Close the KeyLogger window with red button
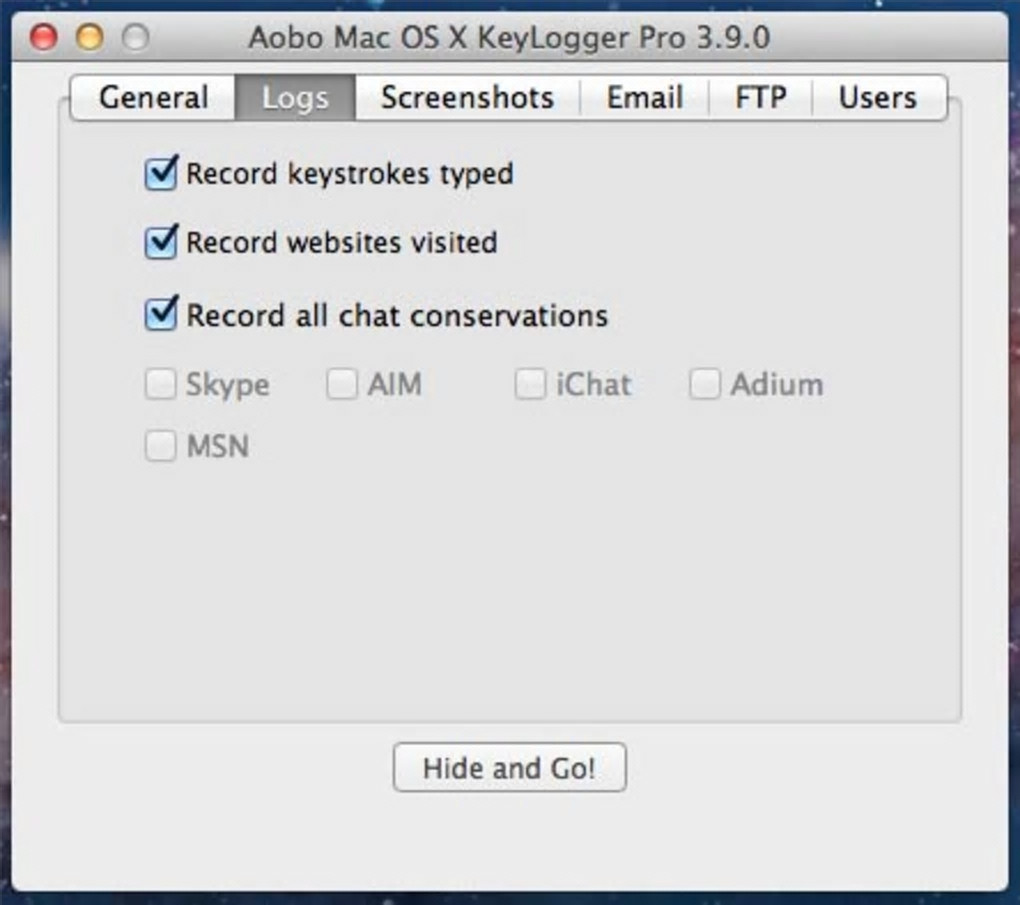This screenshot has height=905, width=1020. click(44, 38)
